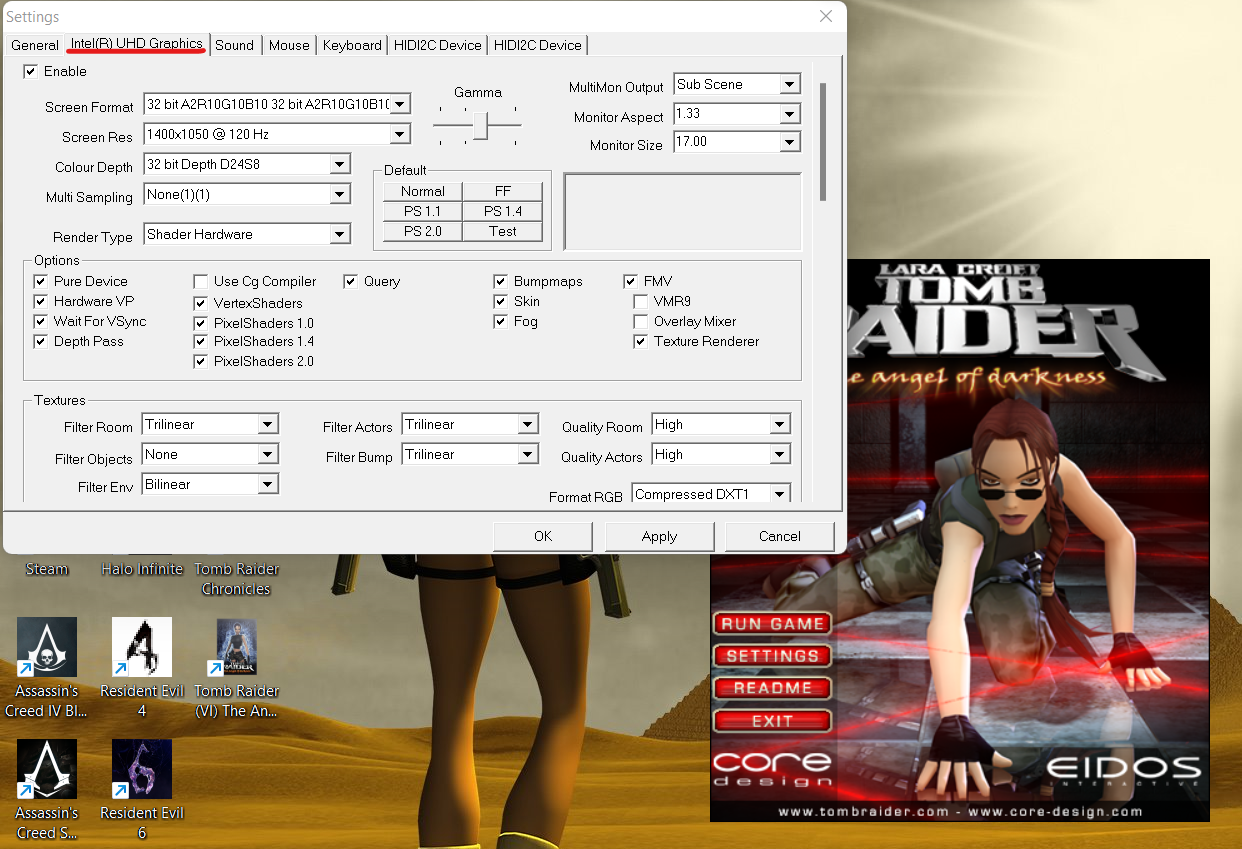
Task: Apply the PS 1.4 default preset
Action: (x=503, y=211)
